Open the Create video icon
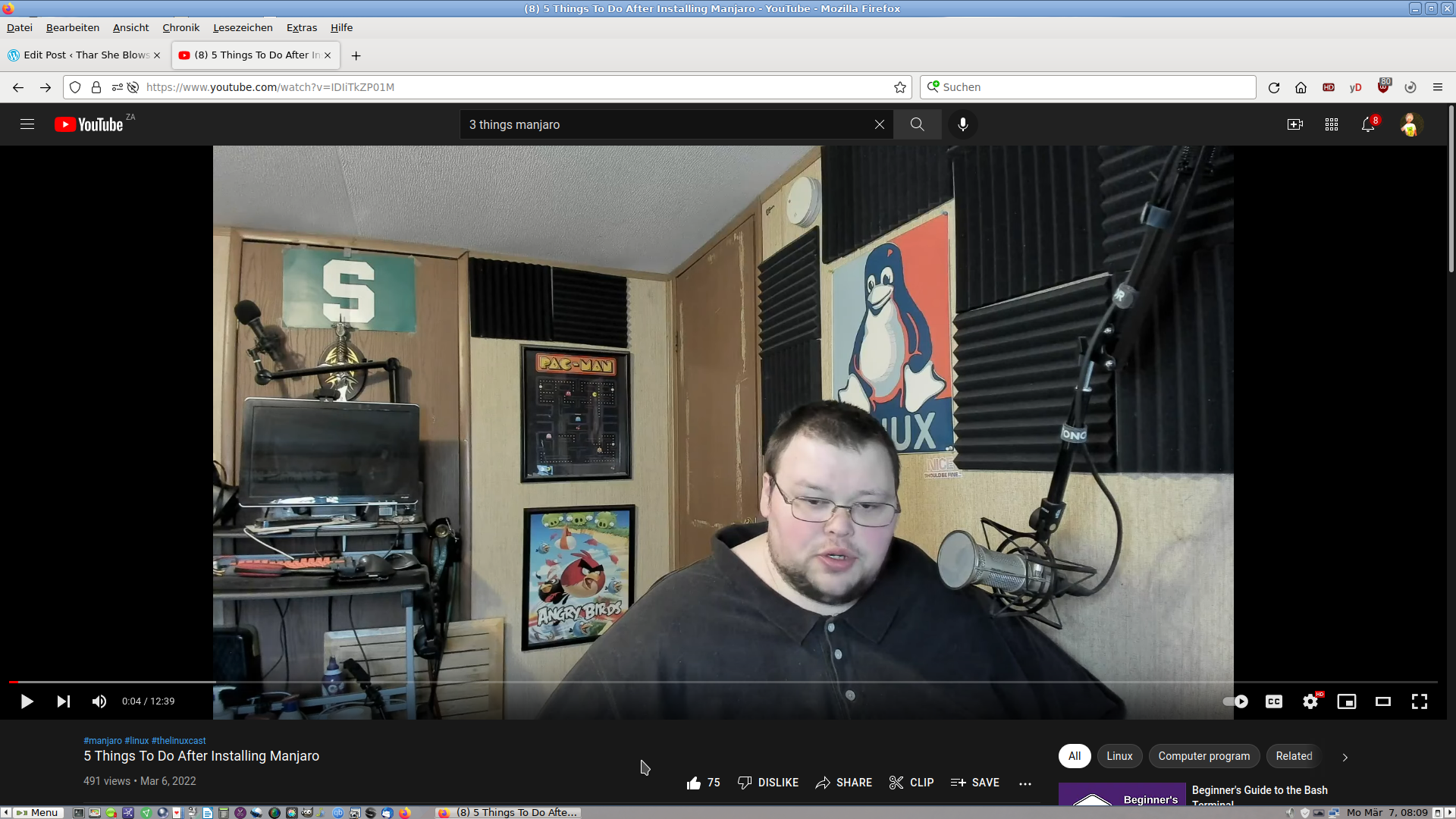Viewport: 1456px width, 819px height. [1295, 124]
